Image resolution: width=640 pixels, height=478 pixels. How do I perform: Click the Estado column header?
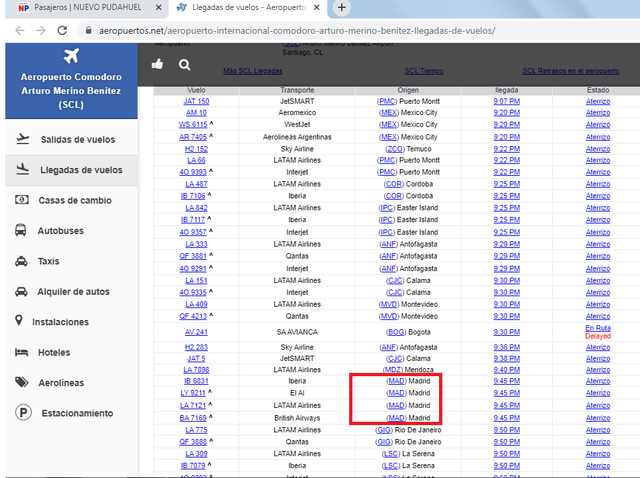click(x=598, y=90)
